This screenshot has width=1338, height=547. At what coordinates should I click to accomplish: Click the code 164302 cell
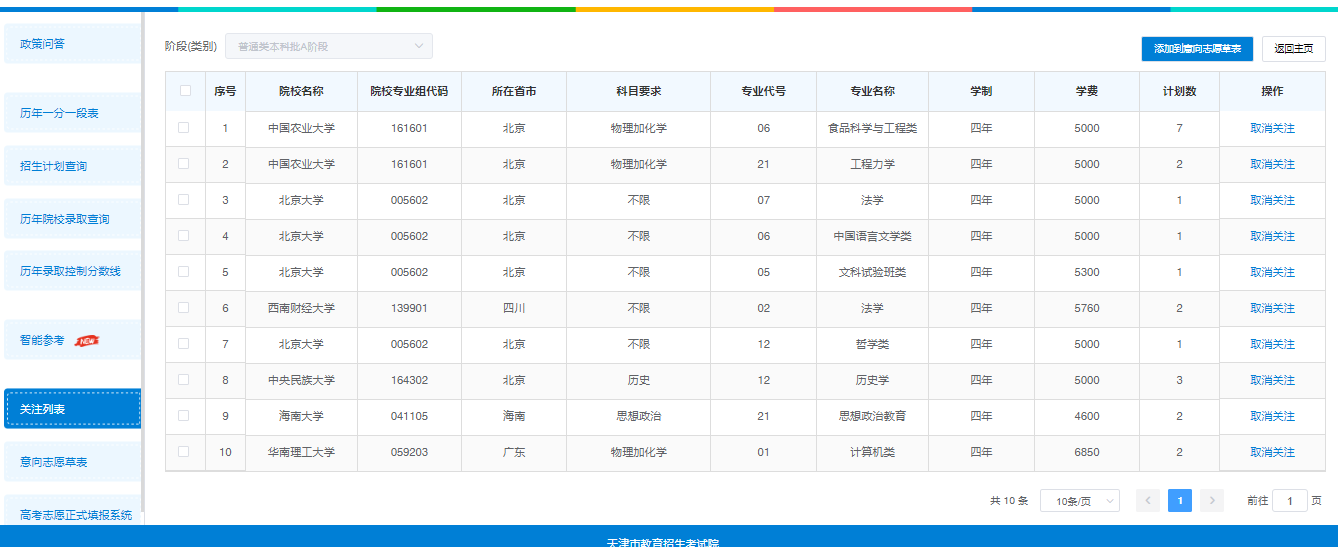[409, 380]
